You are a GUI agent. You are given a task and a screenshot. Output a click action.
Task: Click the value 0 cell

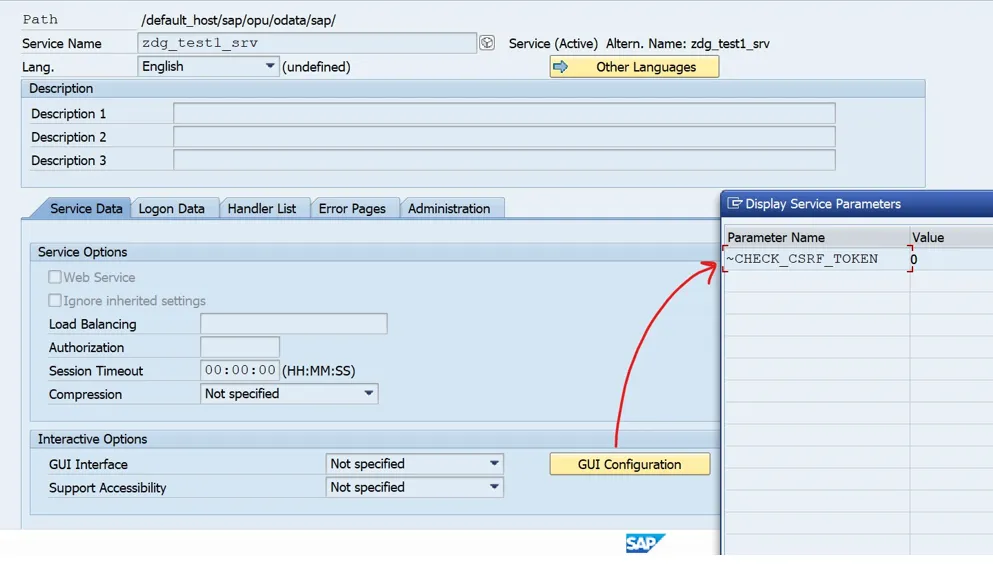(952, 259)
